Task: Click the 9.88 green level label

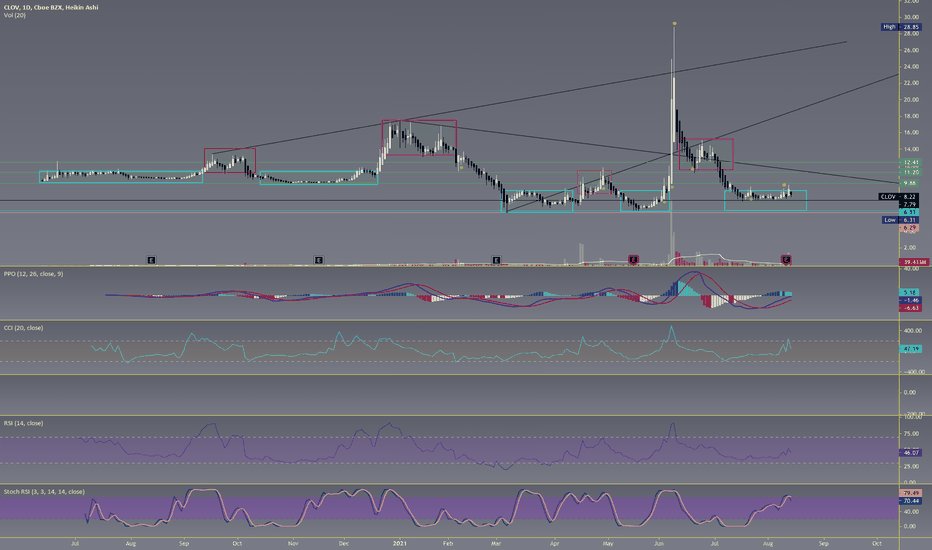Action: [x=911, y=183]
